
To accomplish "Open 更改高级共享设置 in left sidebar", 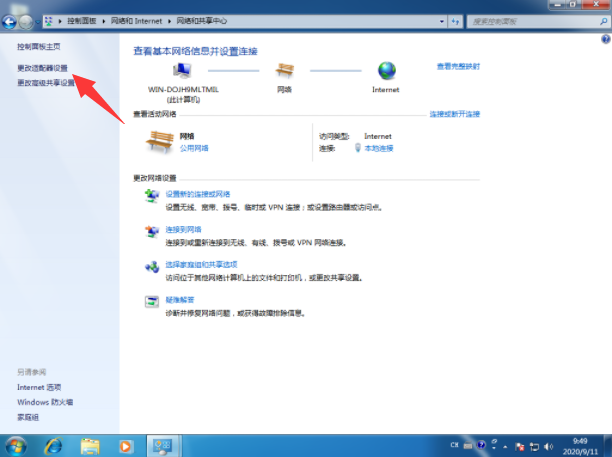I will pos(46,84).
